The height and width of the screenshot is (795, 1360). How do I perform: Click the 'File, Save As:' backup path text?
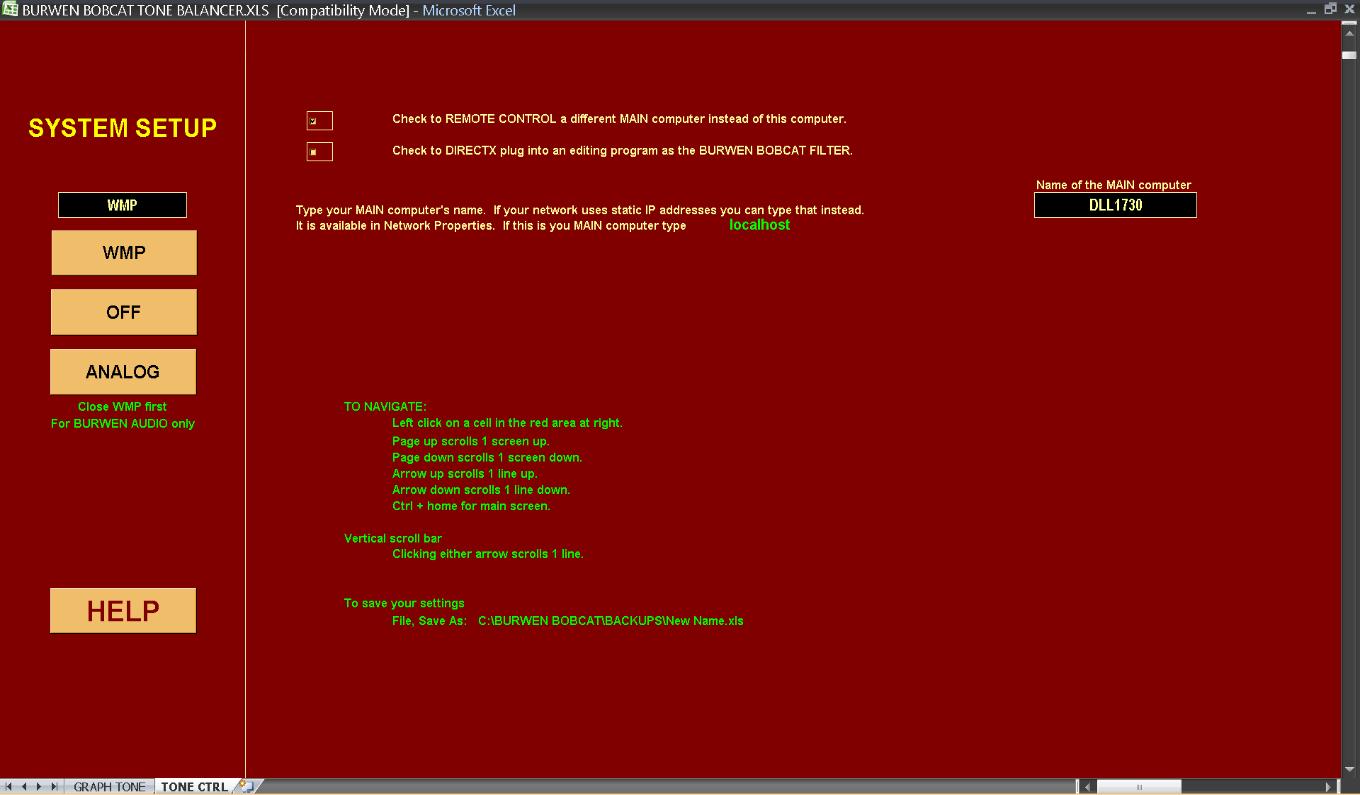tap(568, 621)
